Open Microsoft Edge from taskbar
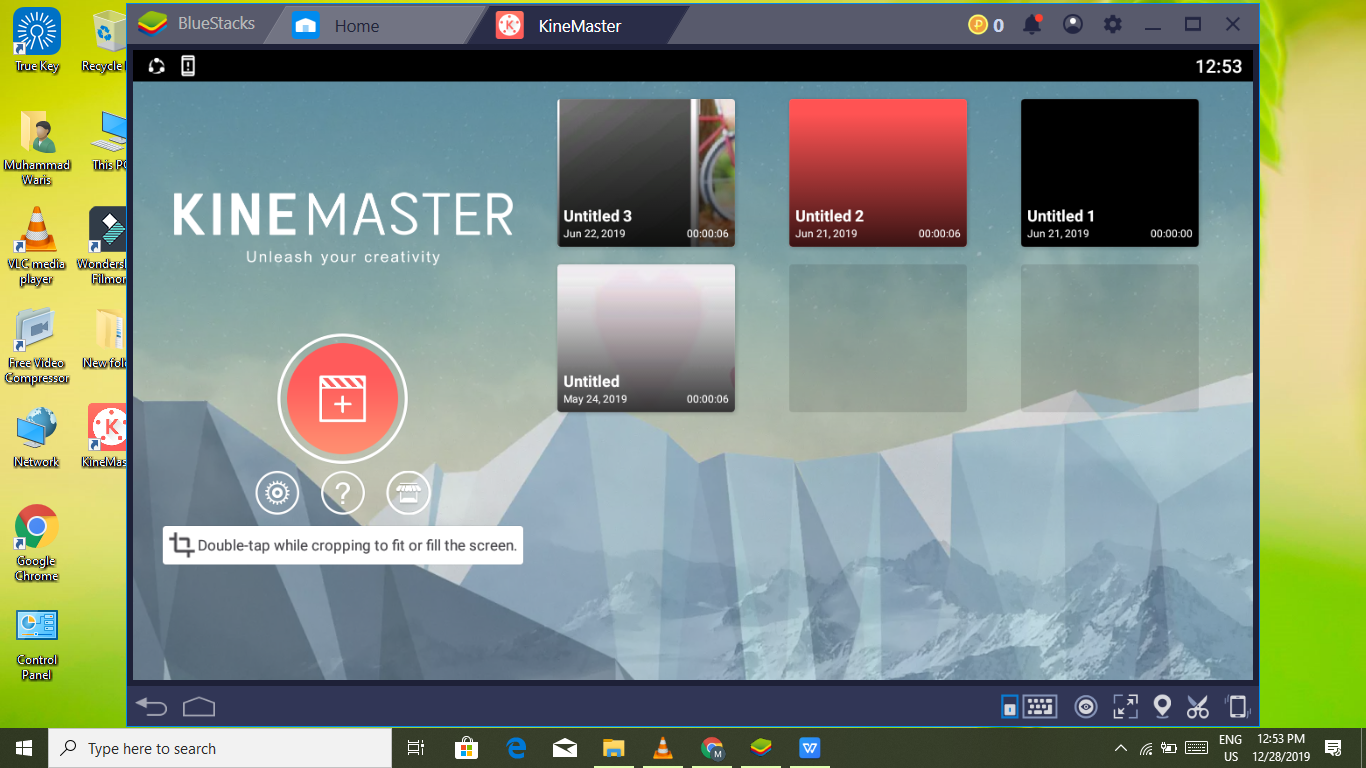 point(516,748)
